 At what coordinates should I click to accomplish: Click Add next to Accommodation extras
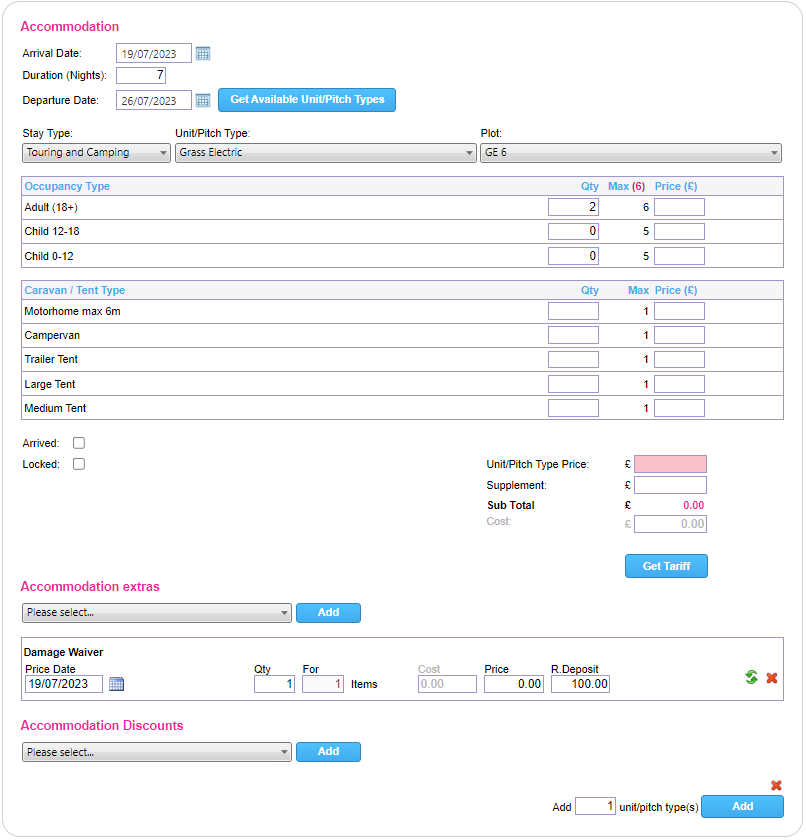point(328,613)
